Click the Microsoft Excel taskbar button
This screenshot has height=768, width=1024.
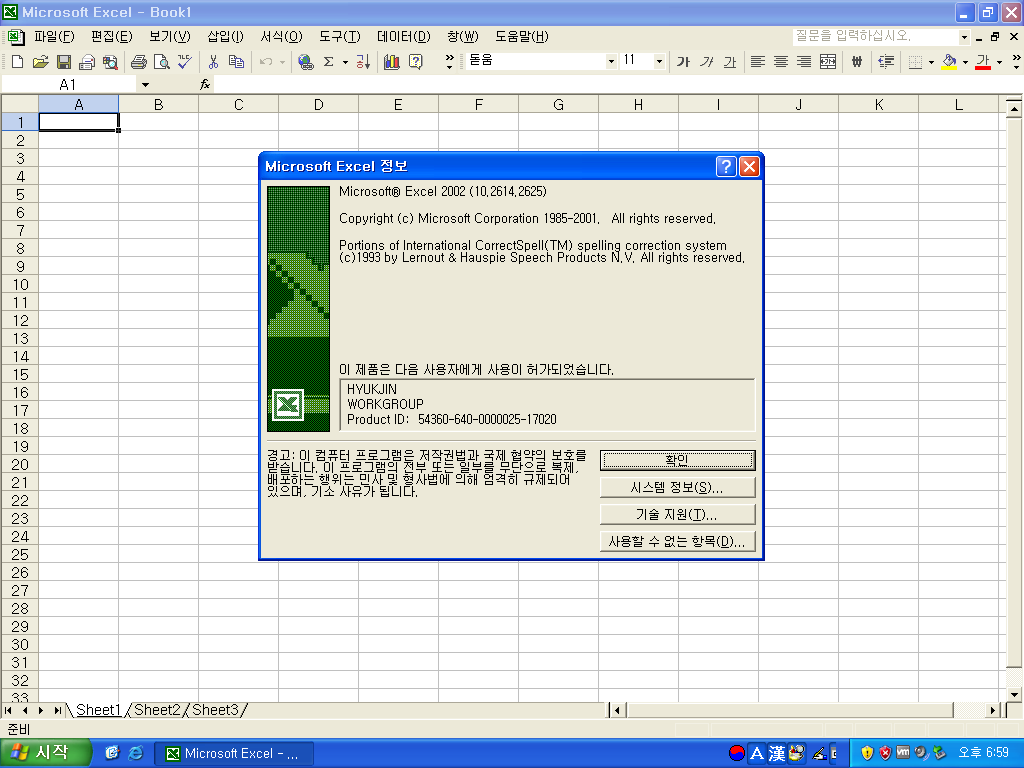234,754
